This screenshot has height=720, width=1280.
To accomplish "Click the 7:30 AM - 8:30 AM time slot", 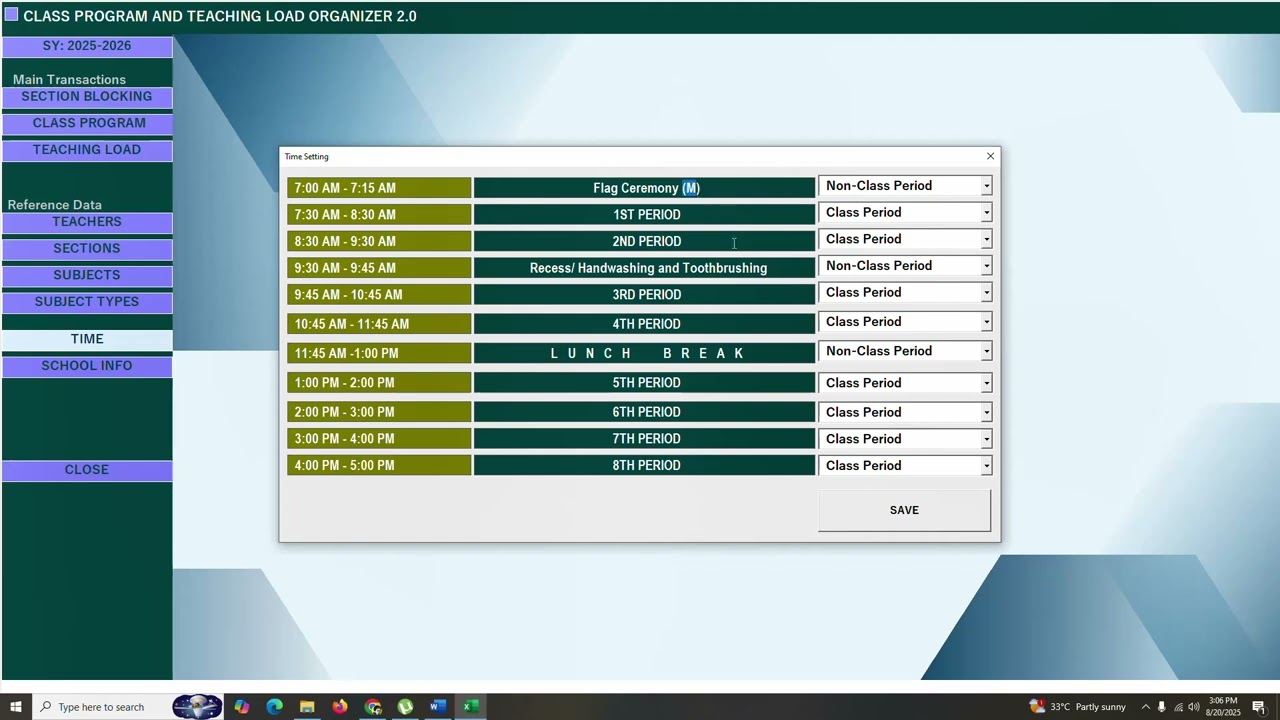I will (379, 214).
